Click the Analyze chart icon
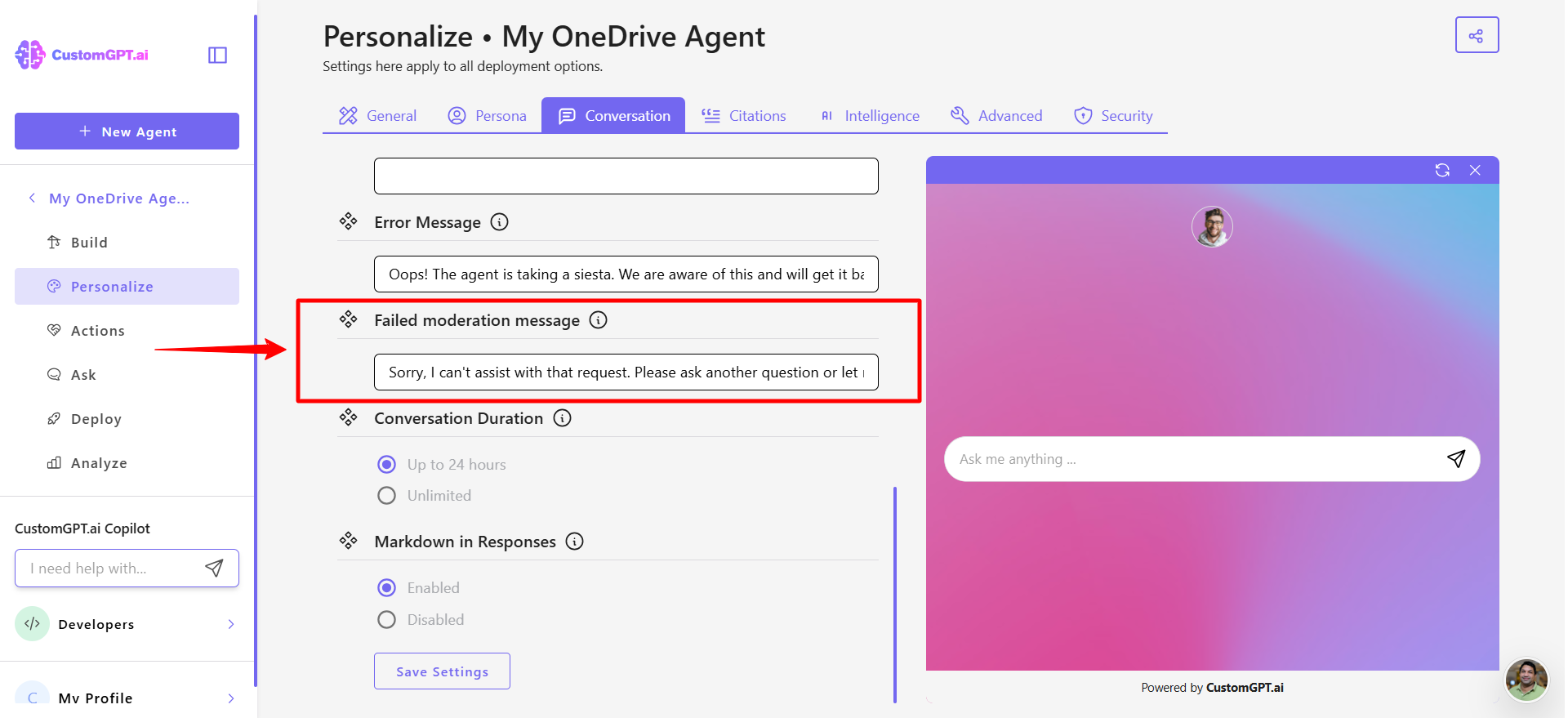 (x=54, y=462)
